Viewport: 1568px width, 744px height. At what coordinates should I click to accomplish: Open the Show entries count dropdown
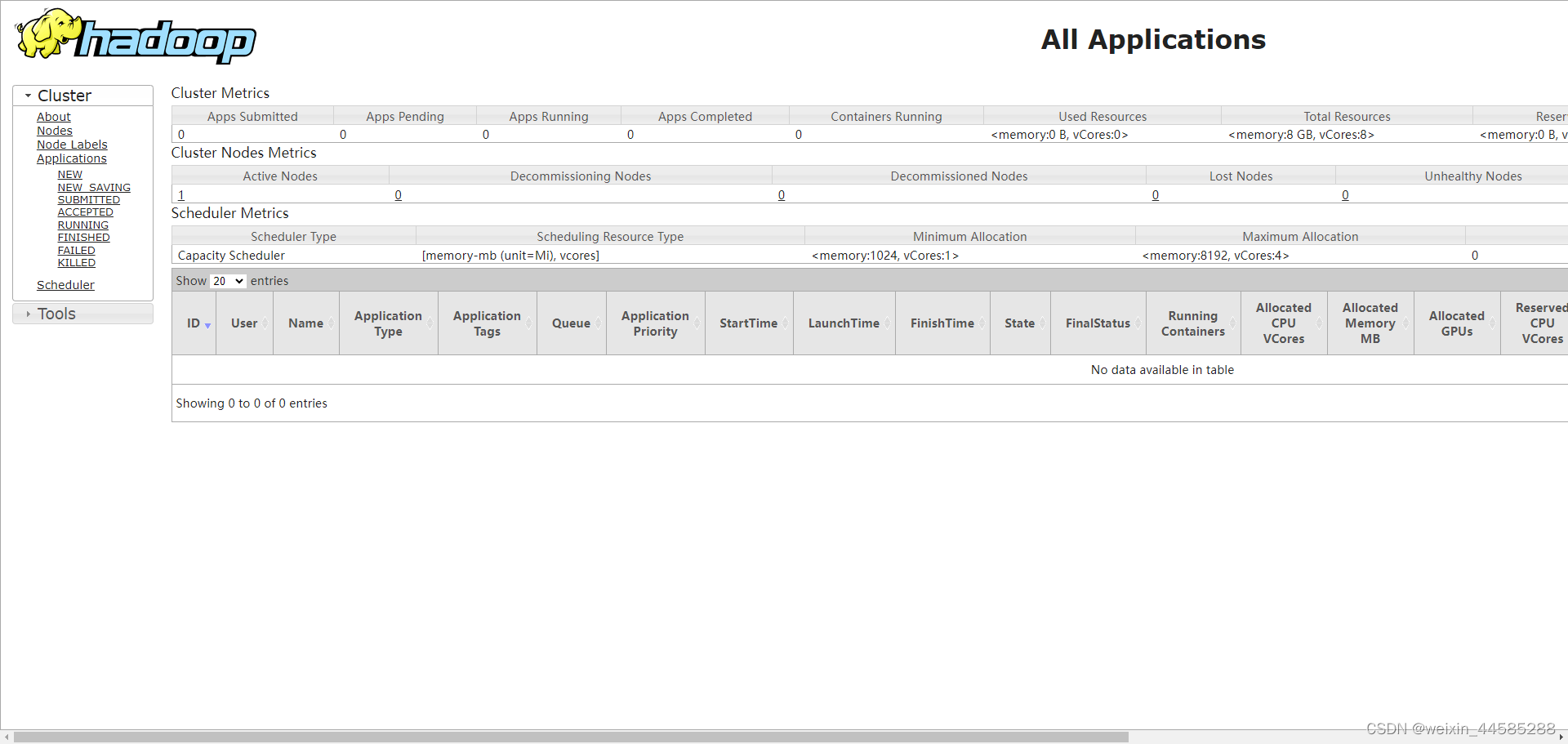tap(228, 281)
